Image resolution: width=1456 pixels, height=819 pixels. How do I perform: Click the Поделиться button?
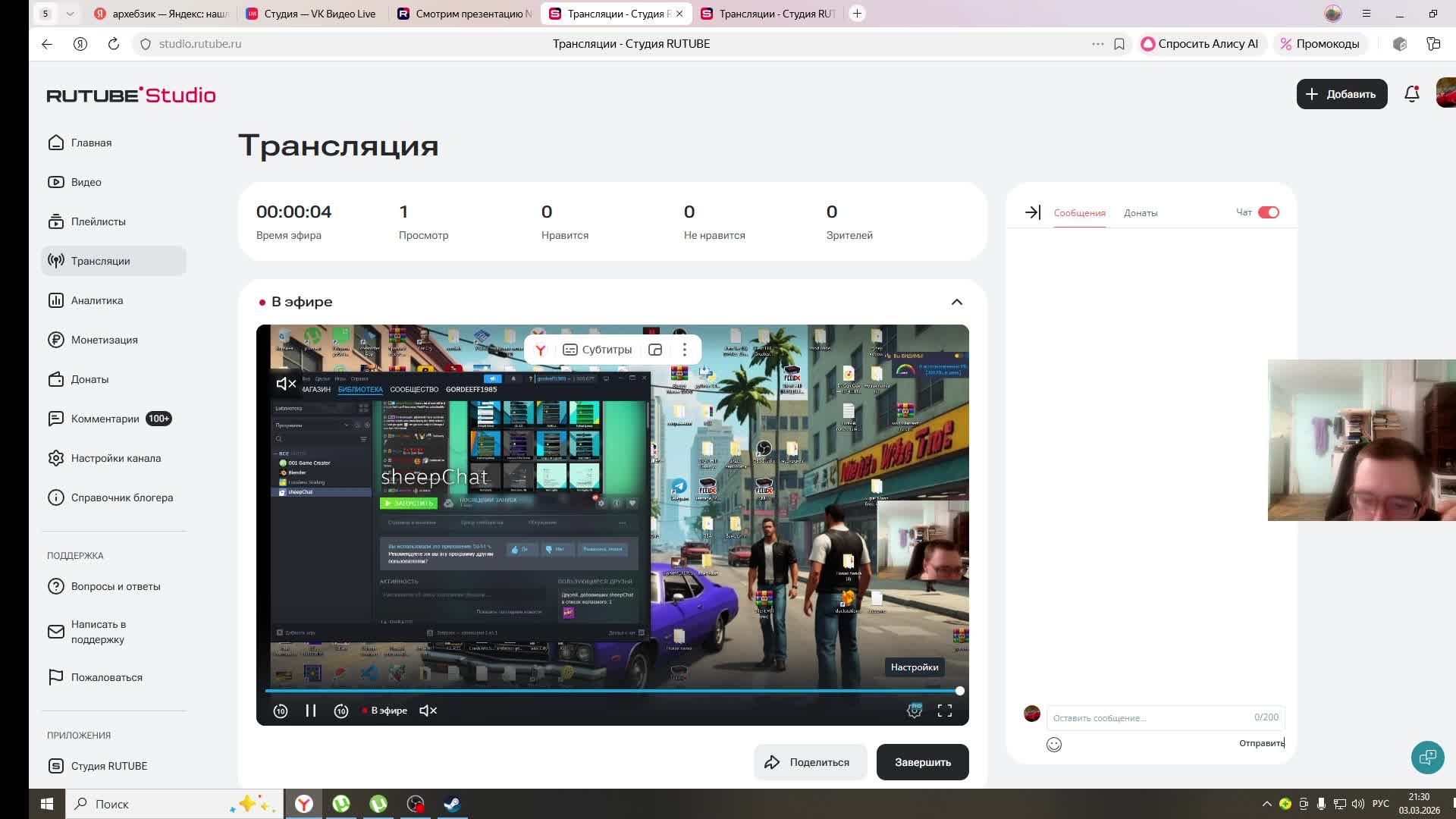point(809,762)
